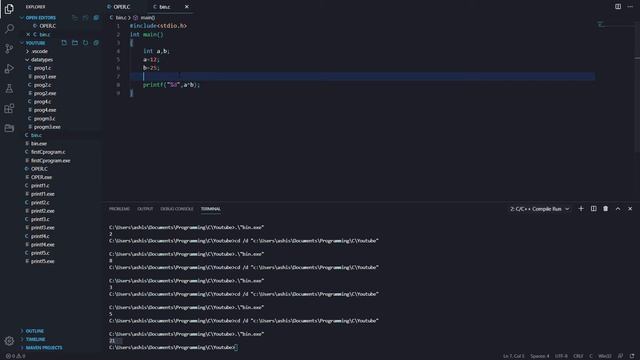Create new folder in YOUTUBE folder
The height and width of the screenshot is (360, 640).
pyautogui.click(x=75, y=43)
